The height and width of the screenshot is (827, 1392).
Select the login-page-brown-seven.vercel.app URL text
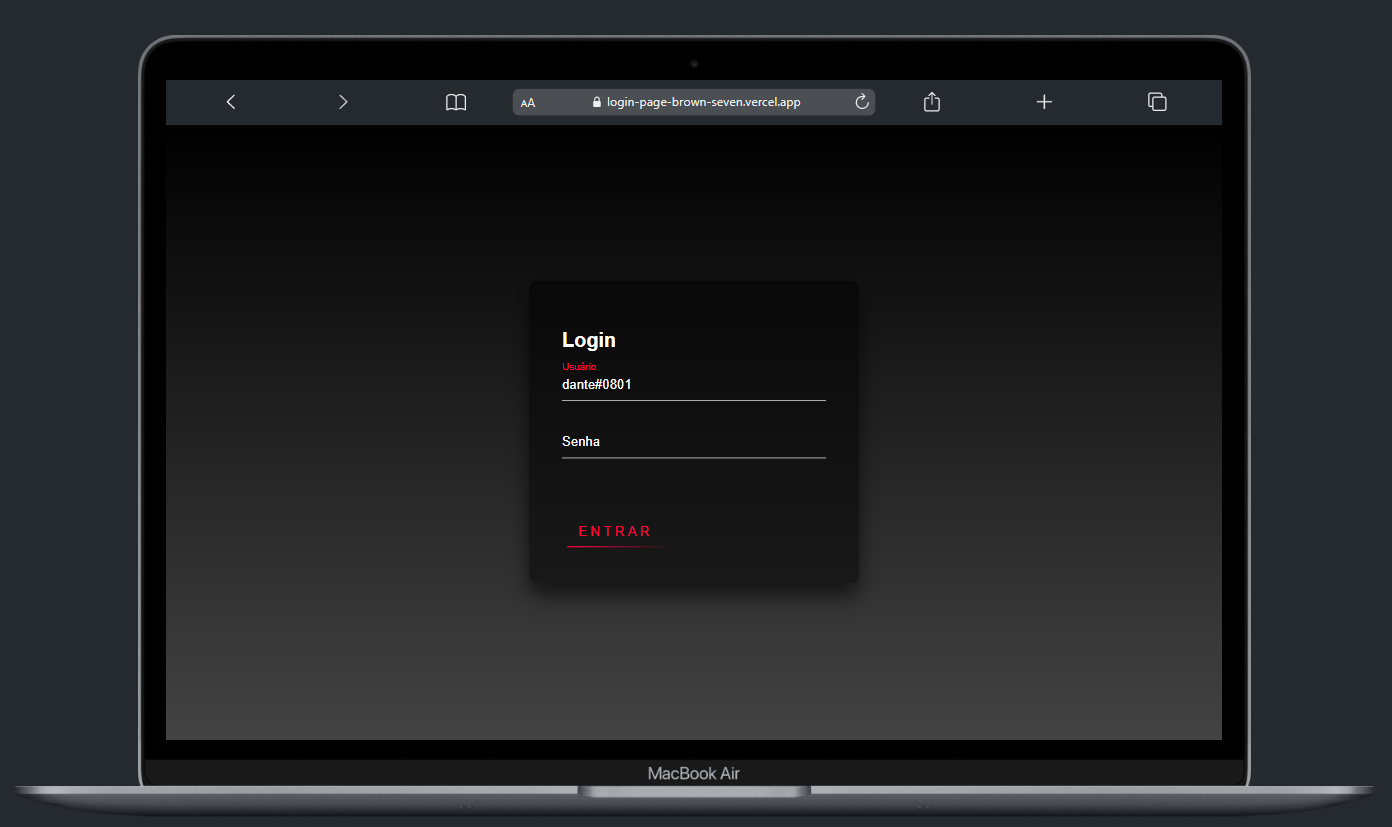coord(703,102)
